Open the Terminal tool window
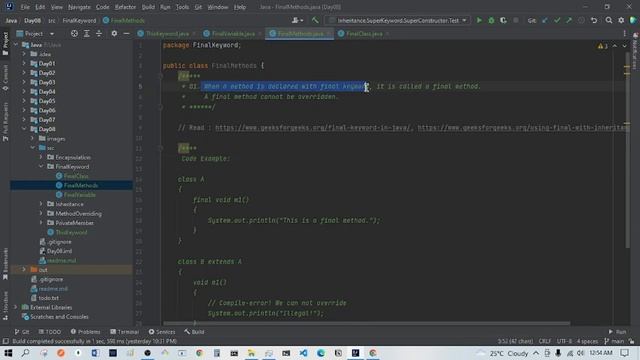 (x=124, y=332)
